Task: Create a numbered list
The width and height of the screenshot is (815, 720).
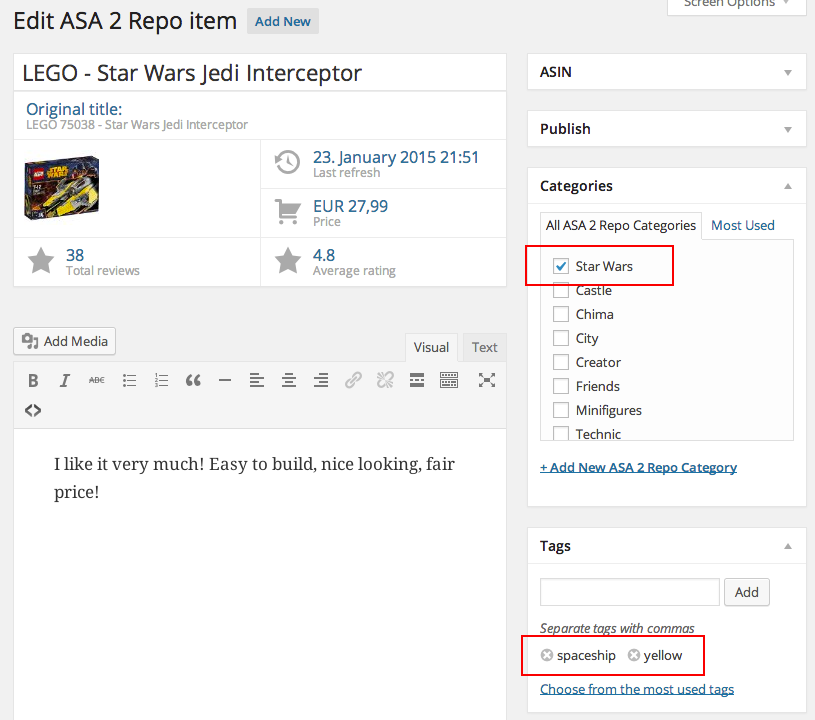Action: (161, 380)
